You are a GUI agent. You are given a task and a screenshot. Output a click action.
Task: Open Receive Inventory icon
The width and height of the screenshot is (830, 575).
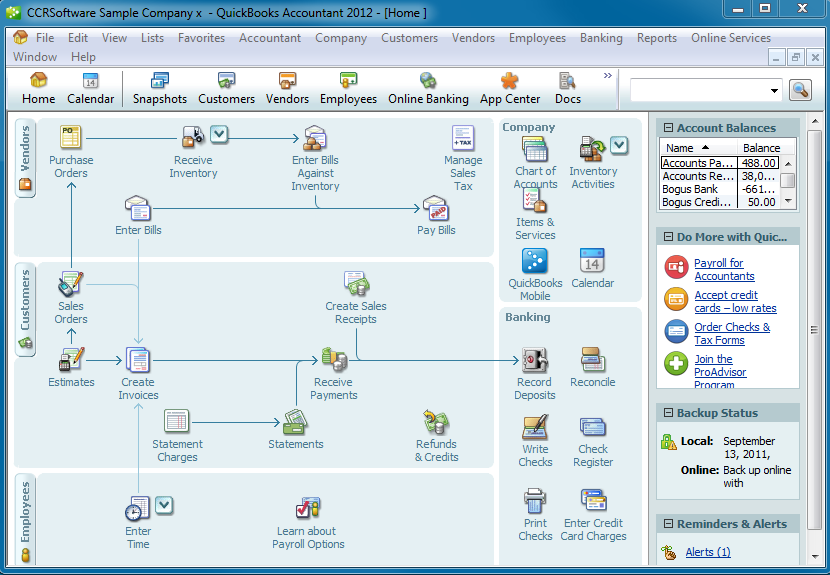point(193,137)
